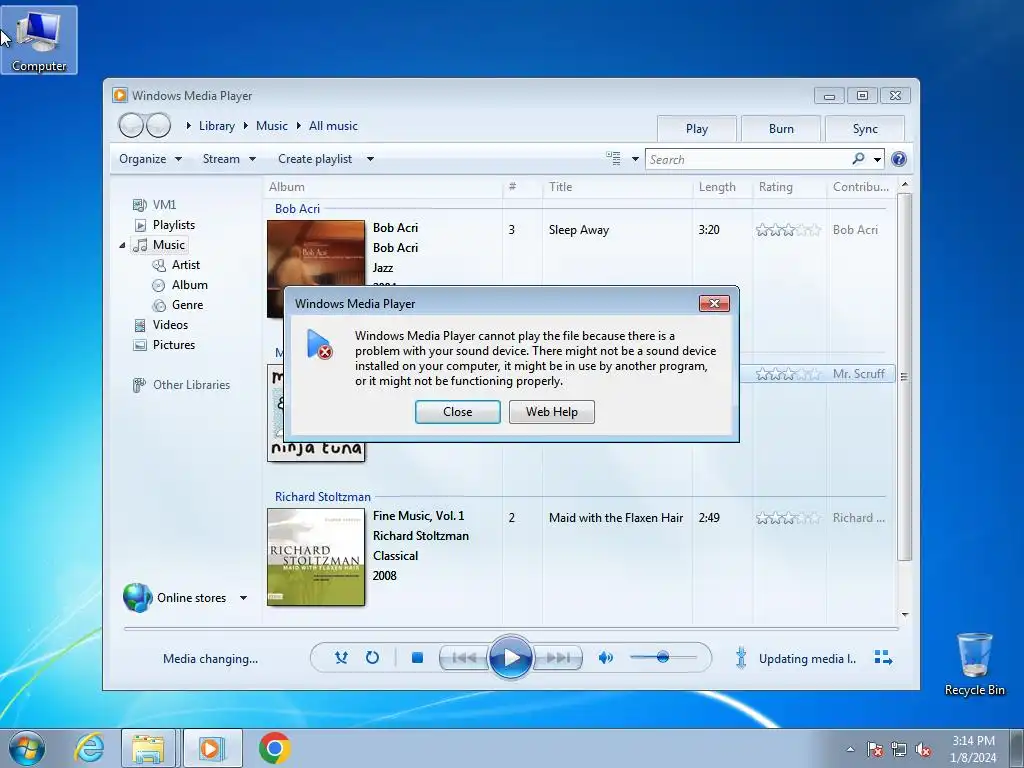The height and width of the screenshot is (768, 1024).
Task: Select Library in the breadcrumb
Action: coord(217,126)
